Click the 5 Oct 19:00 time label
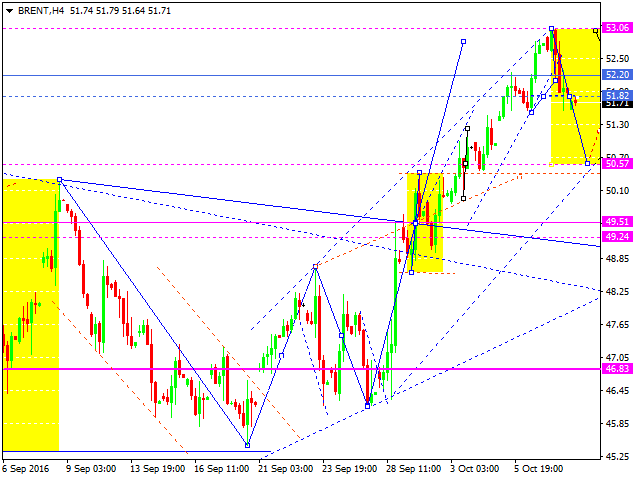This screenshot has height=480, width=640. coord(539,469)
